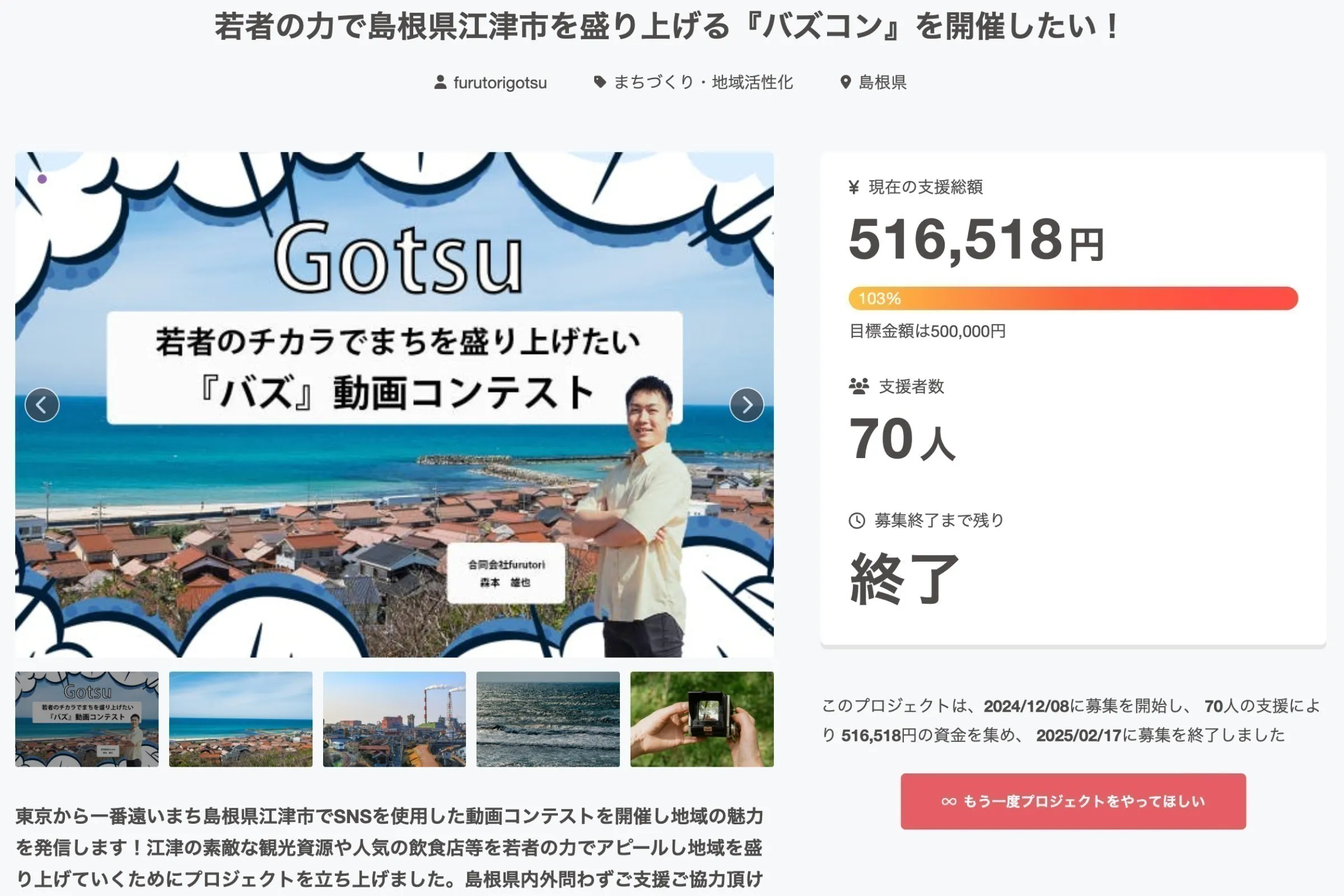Click the next image arrow on carousel
The width and height of the screenshot is (1344, 896).
pyautogui.click(x=746, y=405)
